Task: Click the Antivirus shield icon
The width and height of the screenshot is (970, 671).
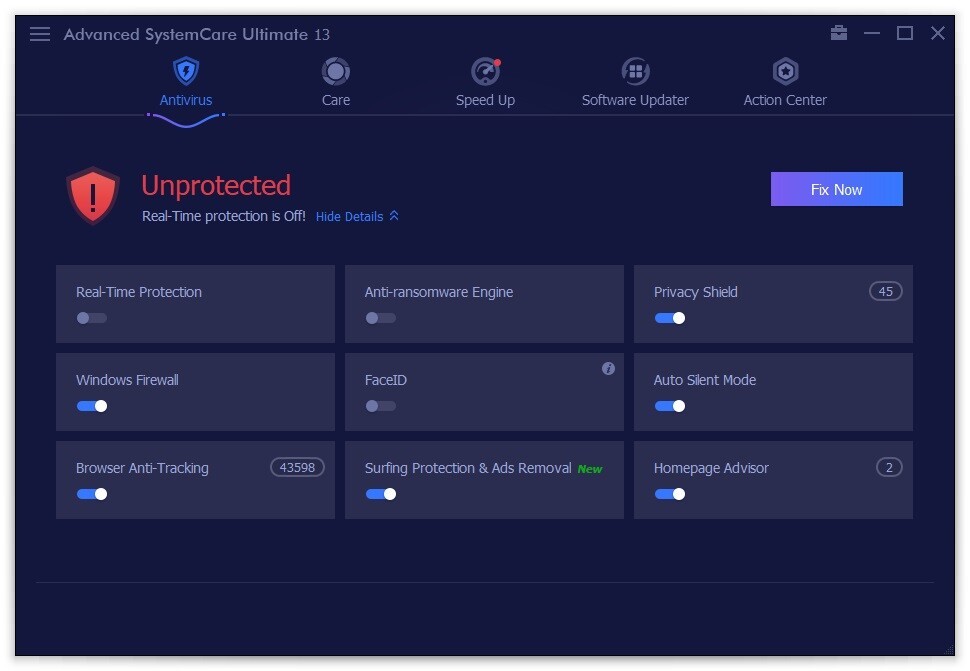Action: coord(186,71)
